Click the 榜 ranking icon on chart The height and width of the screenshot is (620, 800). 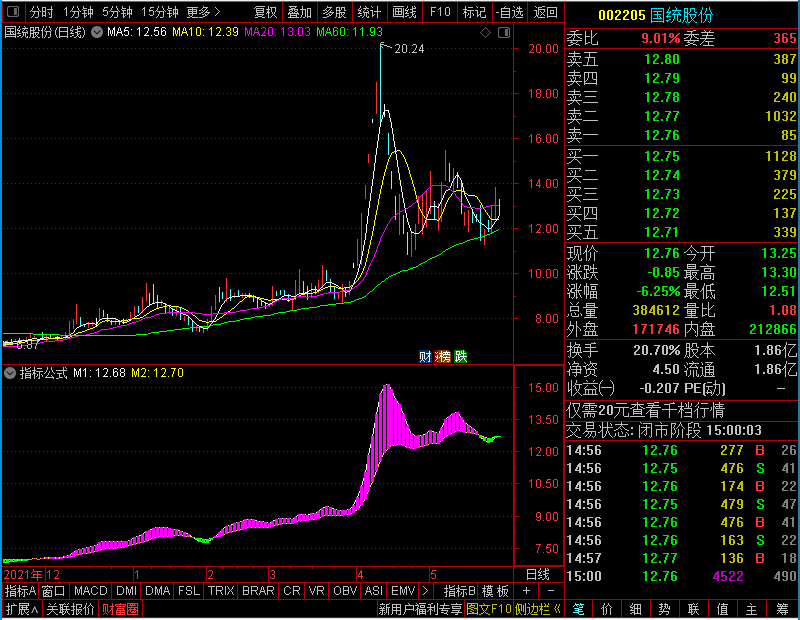point(442,356)
